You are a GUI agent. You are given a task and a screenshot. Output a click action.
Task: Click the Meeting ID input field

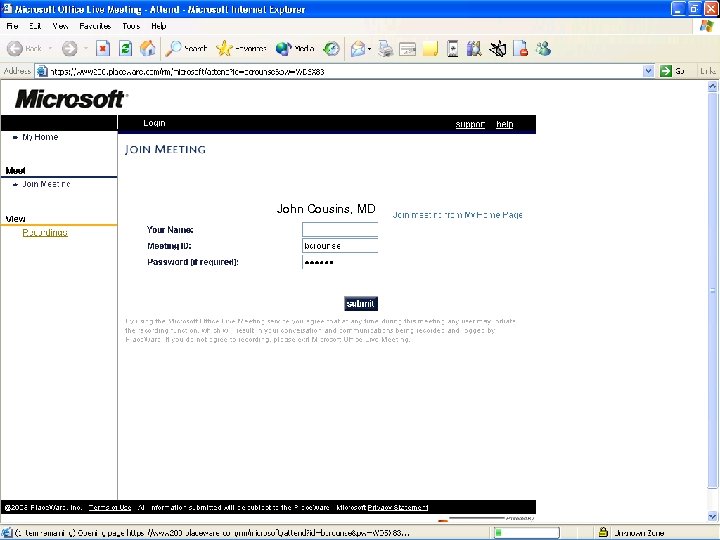click(340, 246)
